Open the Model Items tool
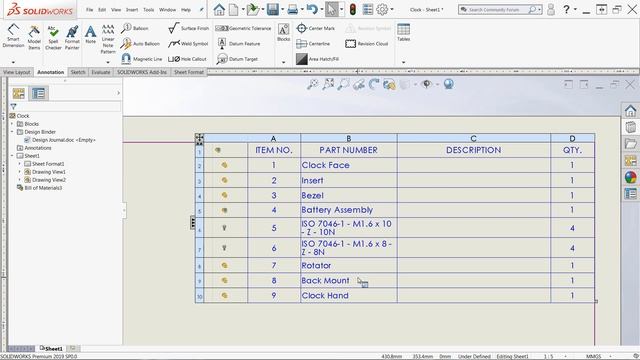This screenshot has height=360, width=640. pyautogui.click(x=34, y=37)
